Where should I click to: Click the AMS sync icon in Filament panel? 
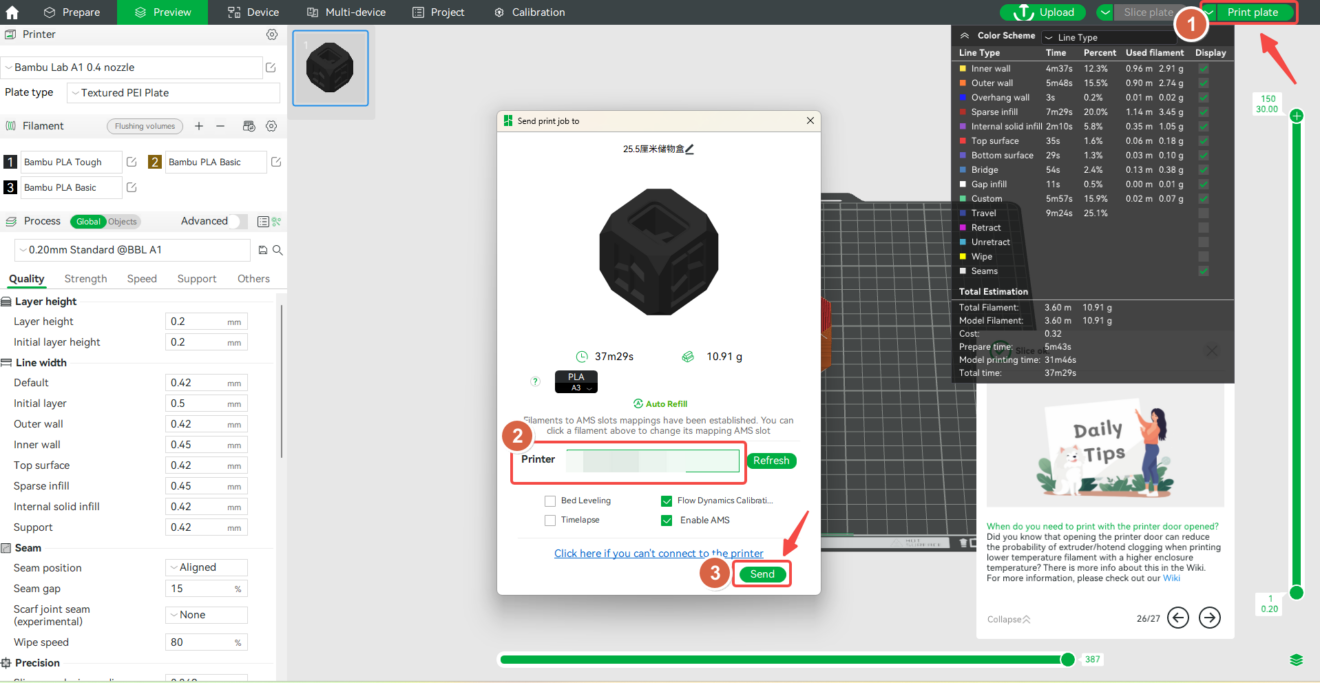coord(248,127)
